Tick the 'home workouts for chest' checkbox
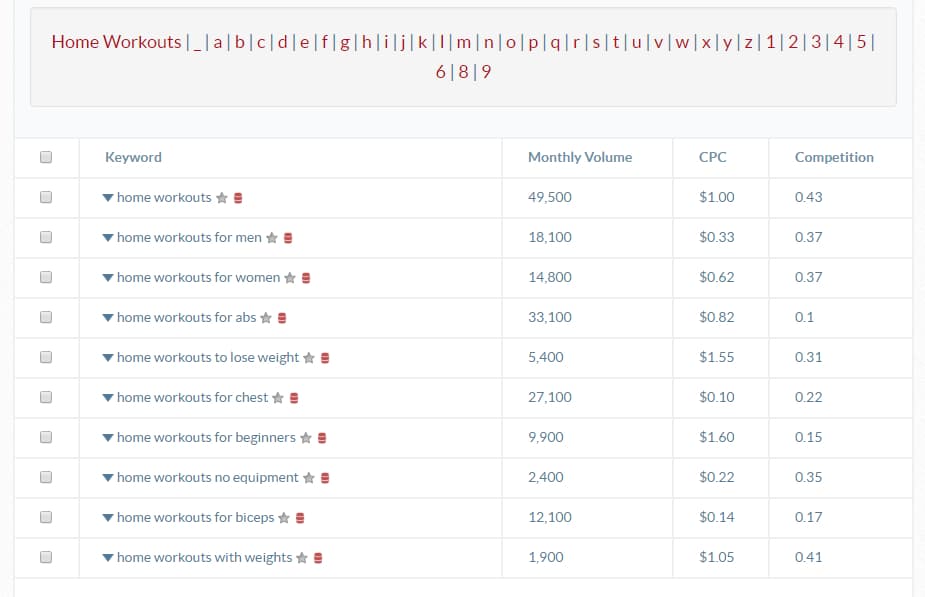 (45, 397)
